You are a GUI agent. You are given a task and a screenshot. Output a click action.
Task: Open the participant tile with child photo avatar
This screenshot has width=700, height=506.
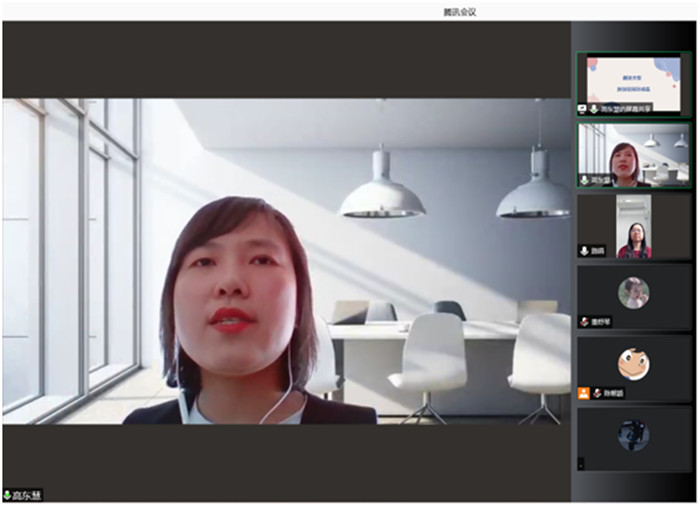tap(634, 294)
